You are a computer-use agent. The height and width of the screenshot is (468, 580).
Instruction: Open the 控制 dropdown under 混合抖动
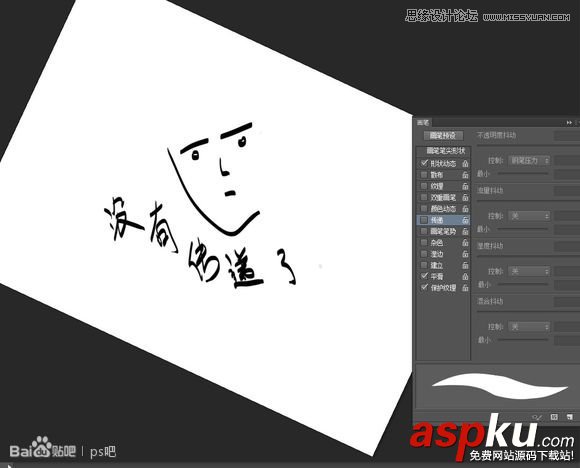click(x=529, y=327)
